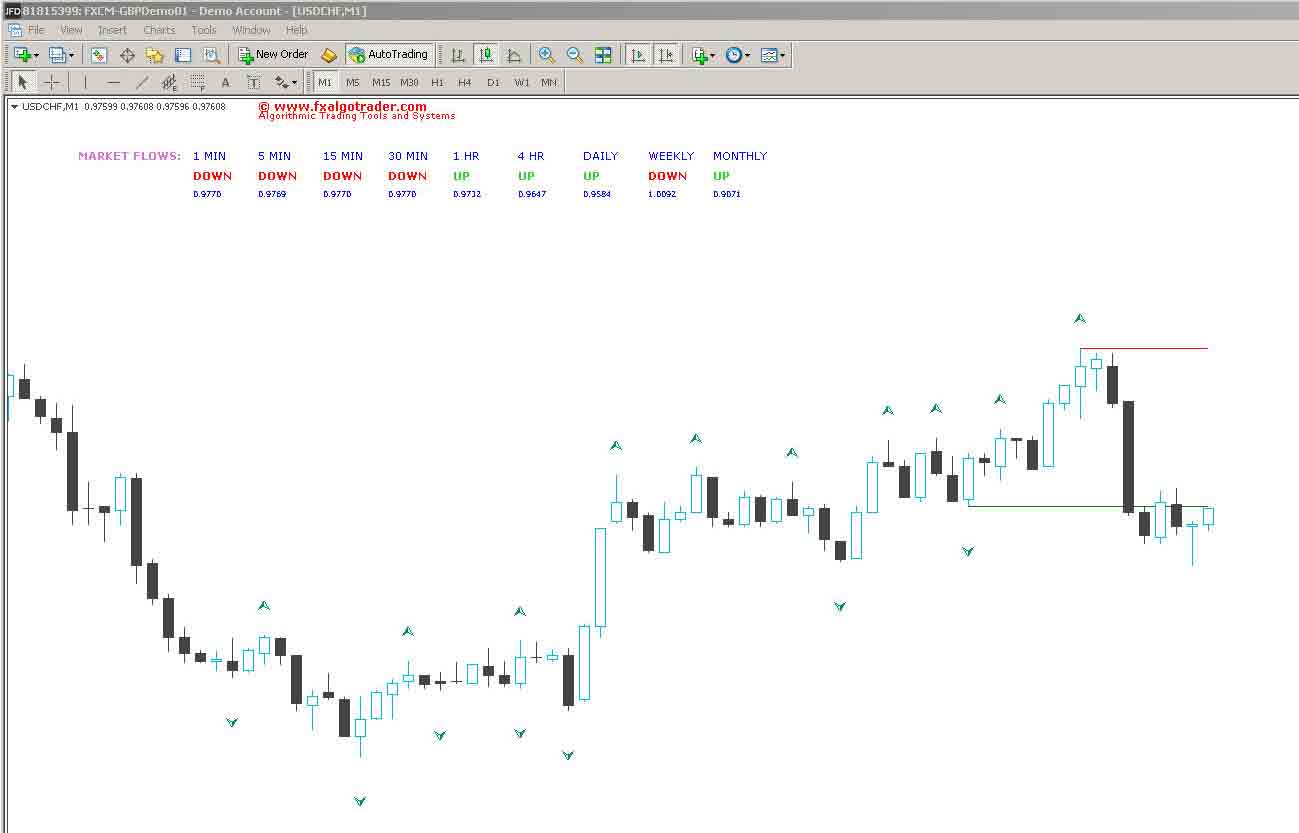
Task: Select the Trendline drawing tool
Action: 142,82
